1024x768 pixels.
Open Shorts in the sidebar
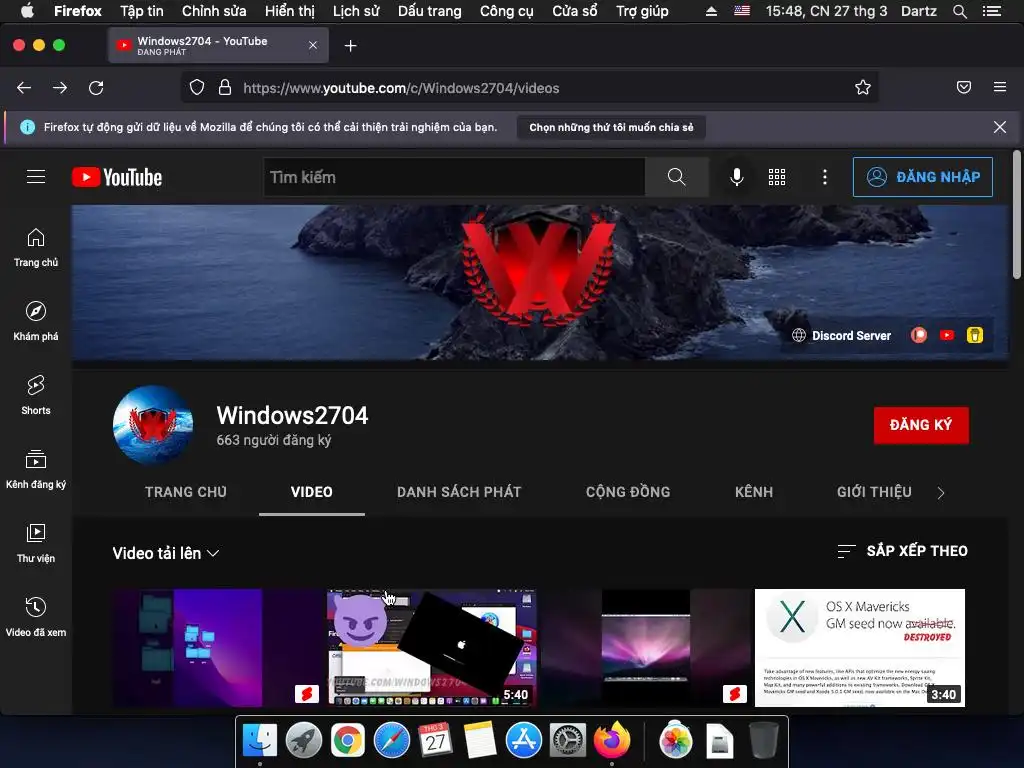[x=36, y=395]
